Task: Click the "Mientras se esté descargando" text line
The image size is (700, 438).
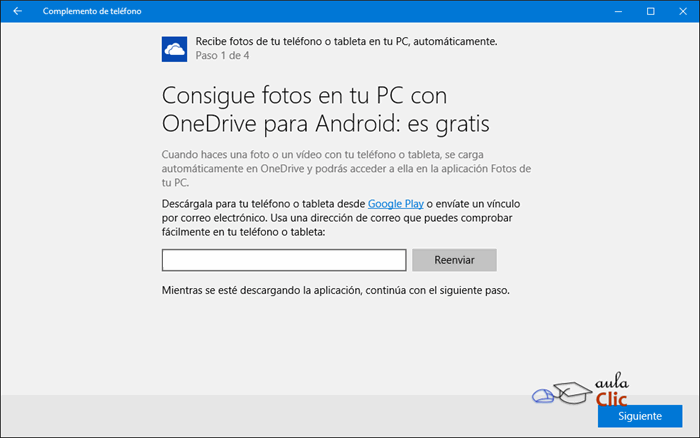Action: click(x=335, y=290)
